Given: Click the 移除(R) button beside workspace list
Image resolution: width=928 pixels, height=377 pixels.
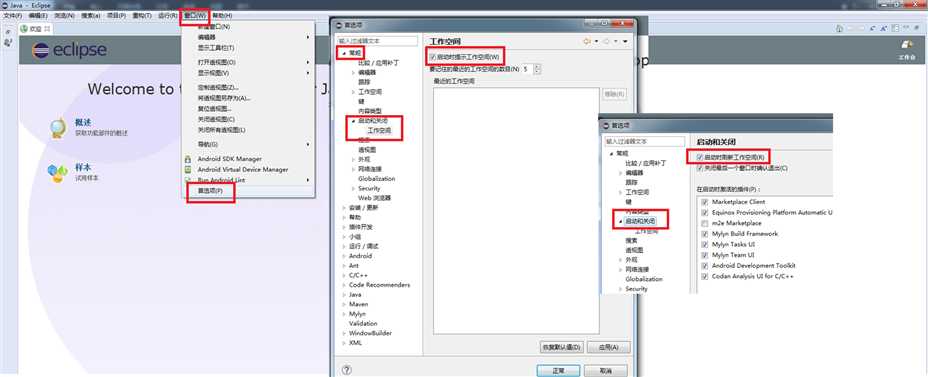Looking at the screenshot, I should coord(615,94).
